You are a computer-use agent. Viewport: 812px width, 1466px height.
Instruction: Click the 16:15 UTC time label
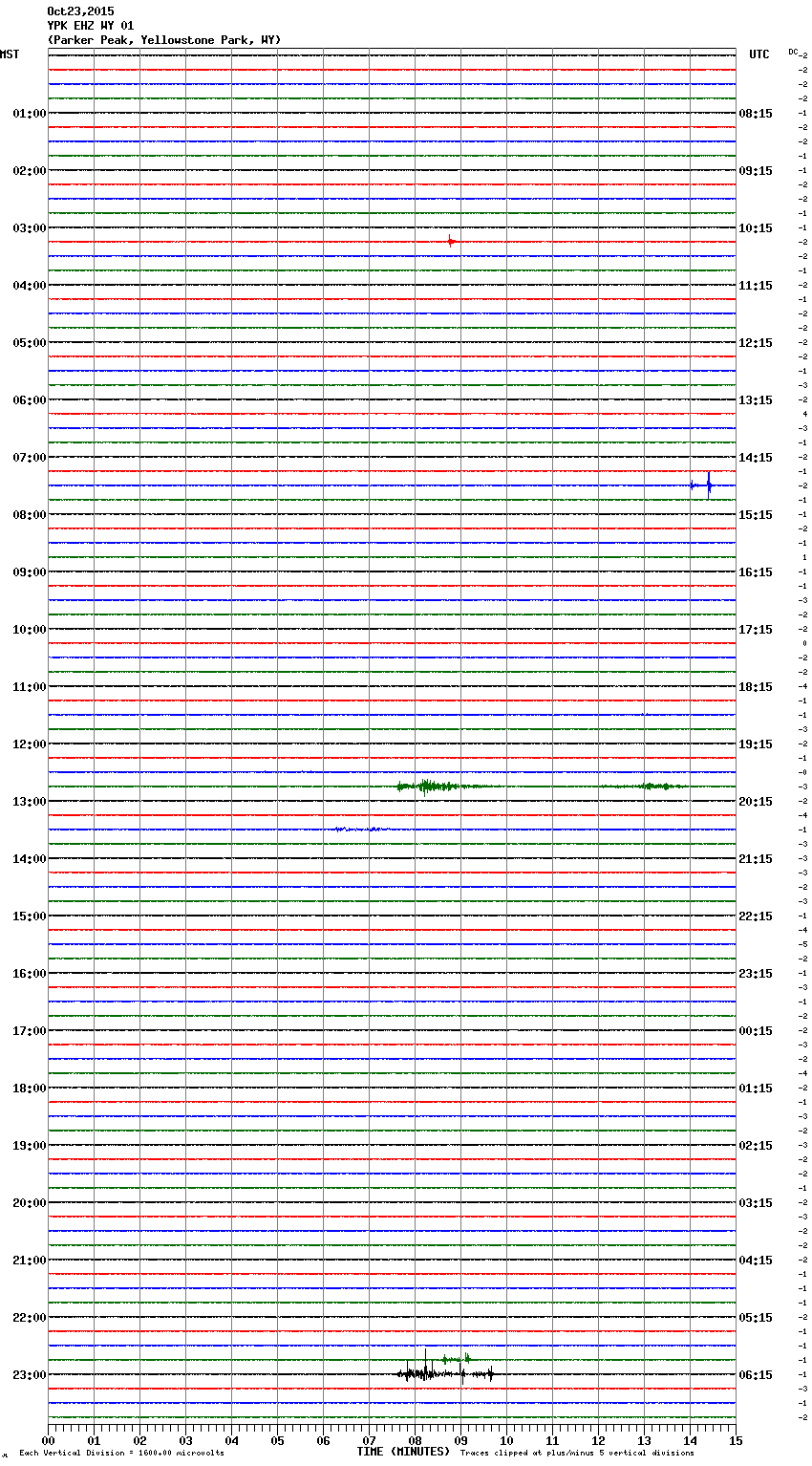click(x=756, y=572)
